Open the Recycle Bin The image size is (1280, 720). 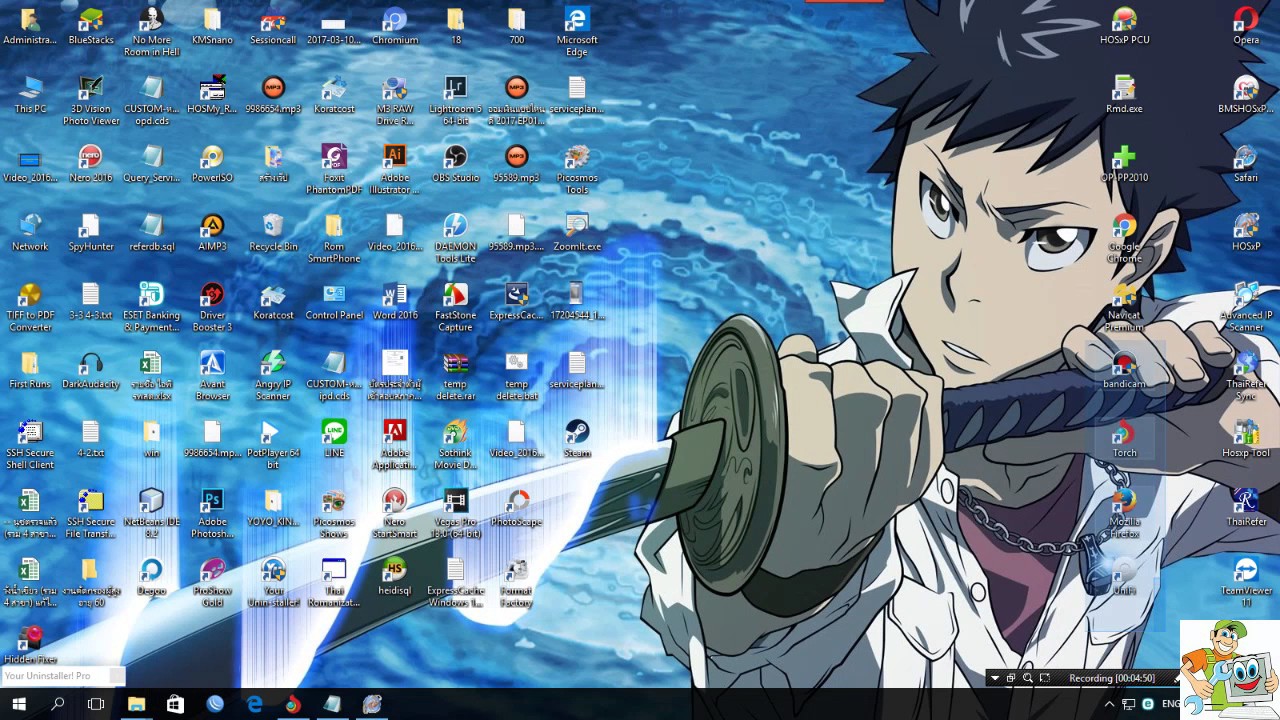(x=273, y=234)
